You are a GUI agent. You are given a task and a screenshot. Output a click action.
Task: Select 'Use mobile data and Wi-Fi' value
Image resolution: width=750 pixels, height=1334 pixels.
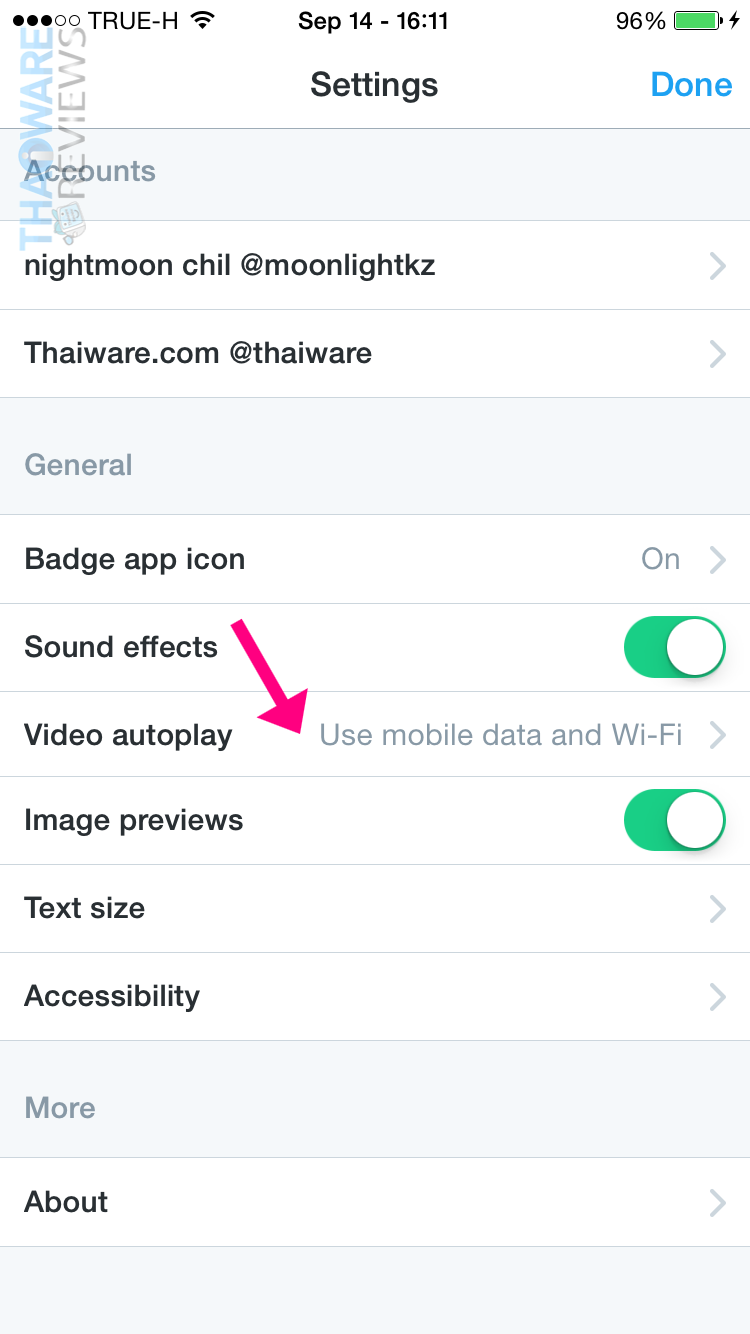(500, 736)
